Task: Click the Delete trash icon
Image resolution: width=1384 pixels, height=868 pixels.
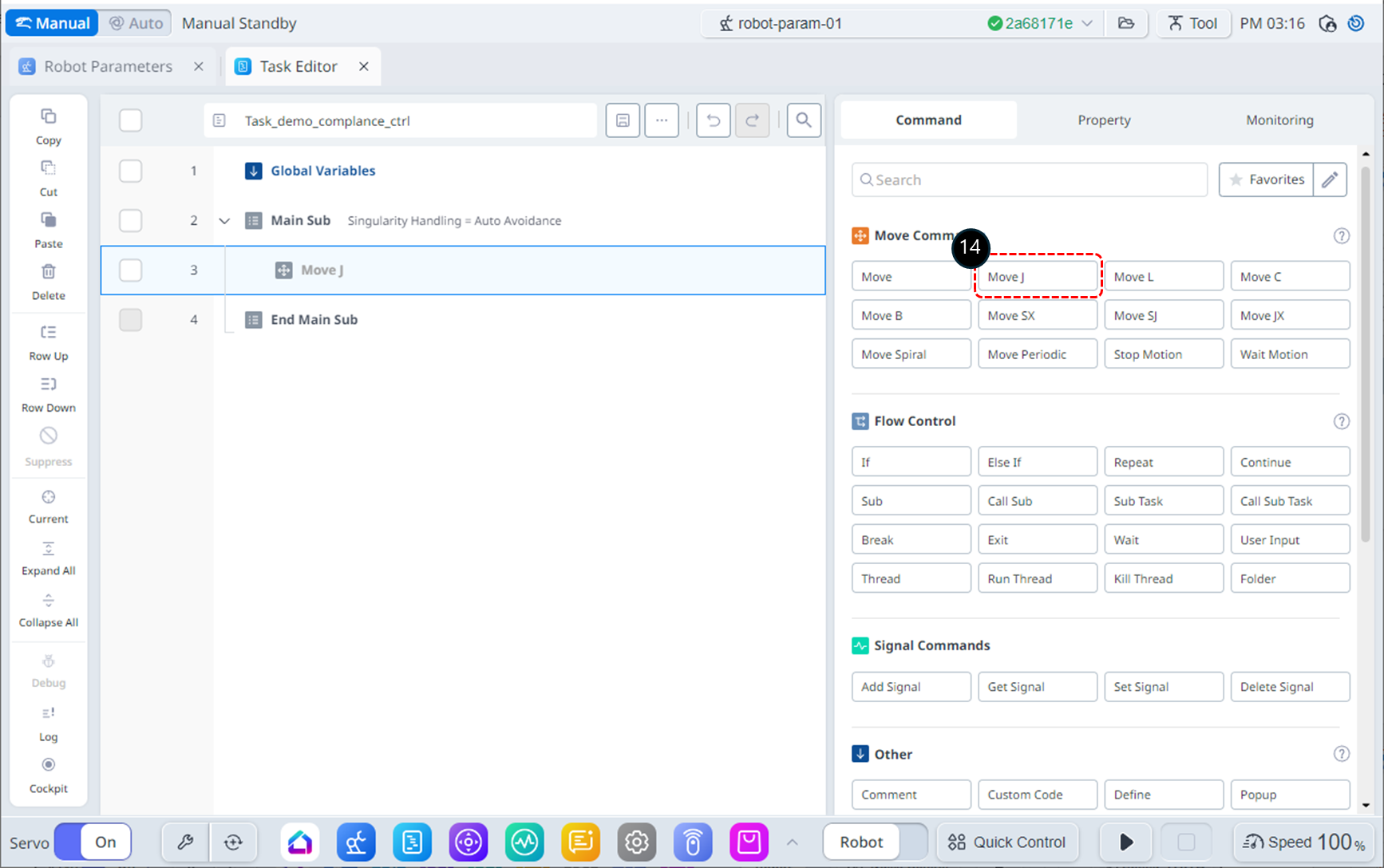Action: (x=48, y=272)
